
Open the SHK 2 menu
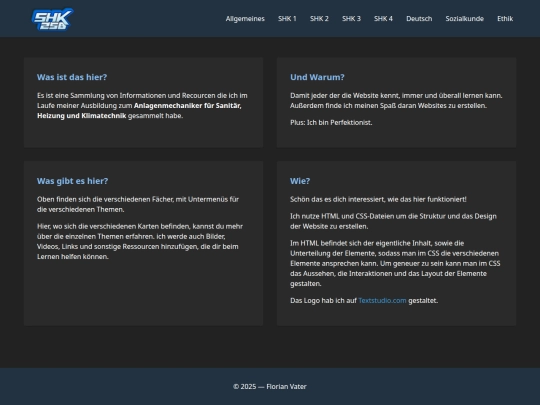tap(319, 19)
